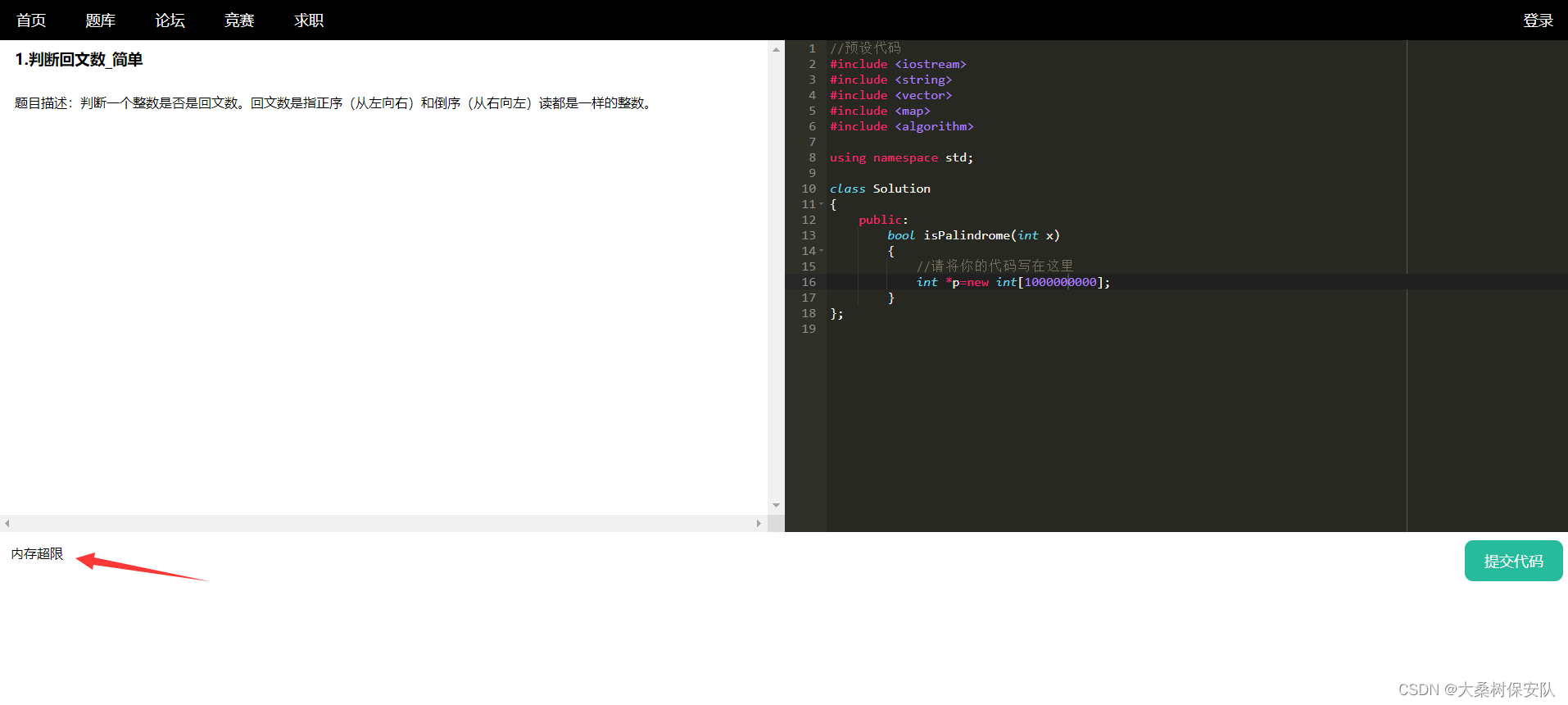Open the 题库 problem bank menu

(x=101, y=20)
